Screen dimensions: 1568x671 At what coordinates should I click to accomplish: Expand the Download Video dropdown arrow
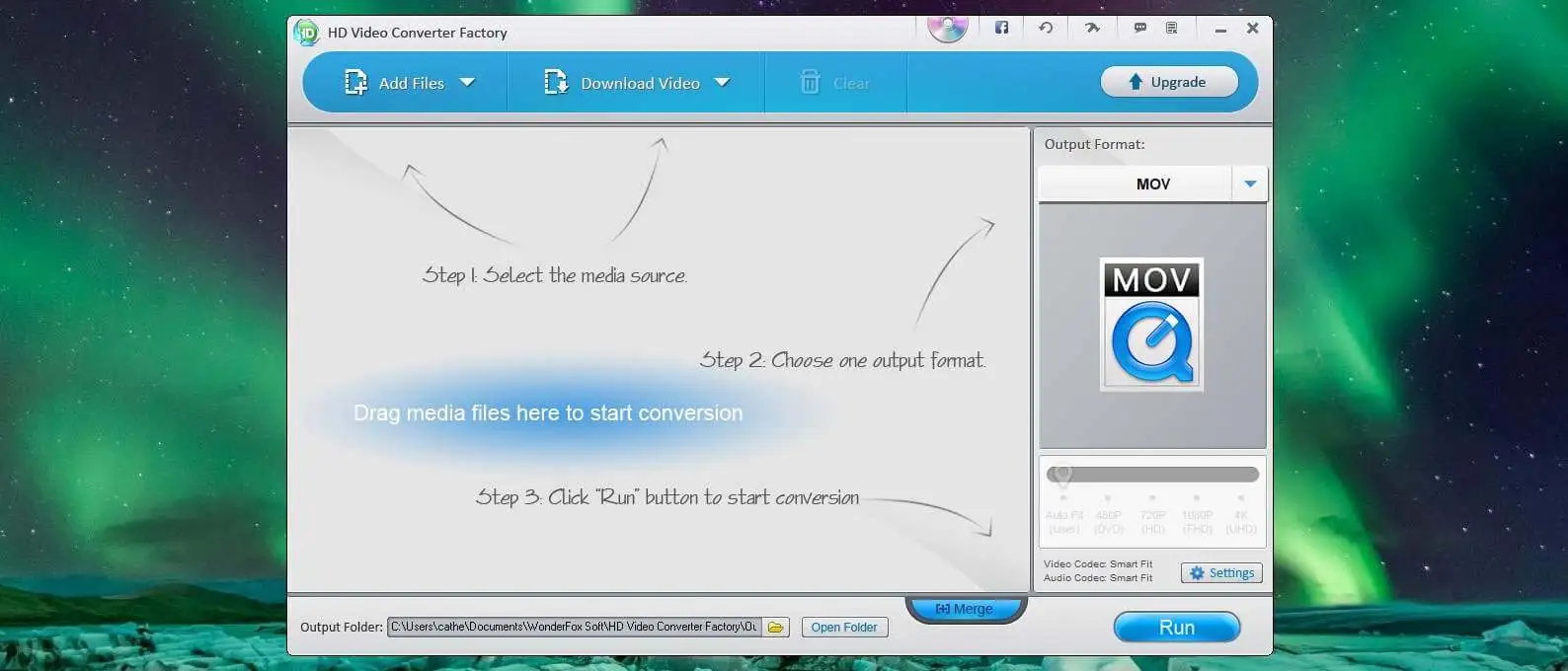click(722, 83)
